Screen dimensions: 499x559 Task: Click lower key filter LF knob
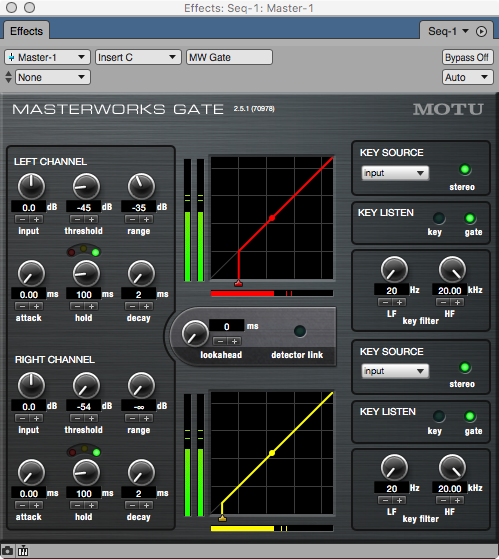pyautogui.click(x=394, y=468)
